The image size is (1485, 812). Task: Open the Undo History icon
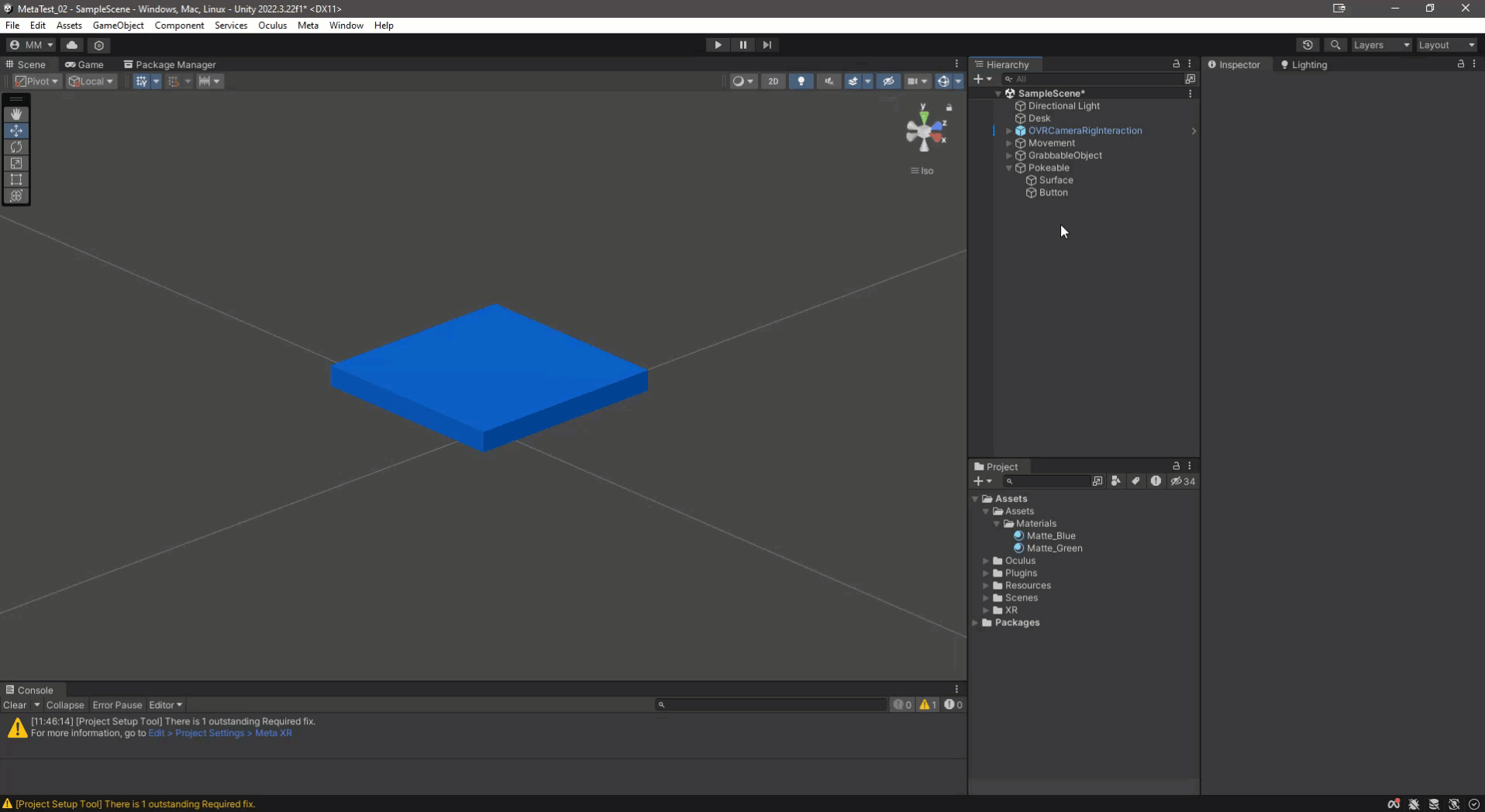1308,45
